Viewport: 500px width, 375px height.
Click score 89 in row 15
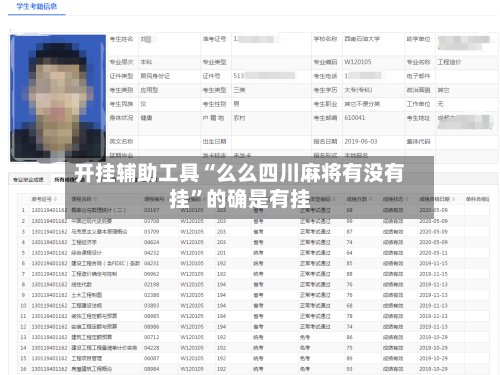[x=349, y=358]
